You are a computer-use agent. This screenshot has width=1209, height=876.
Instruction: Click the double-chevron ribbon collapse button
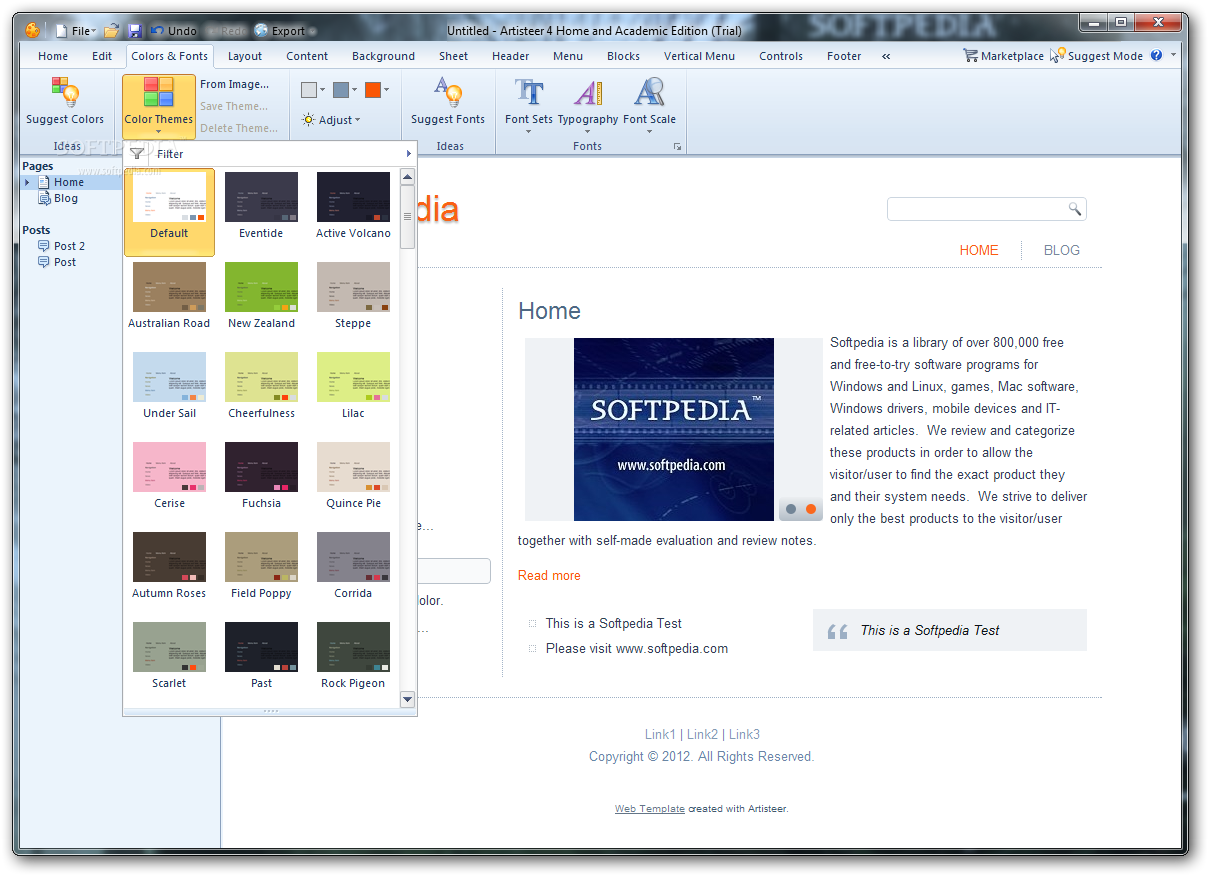886,56
